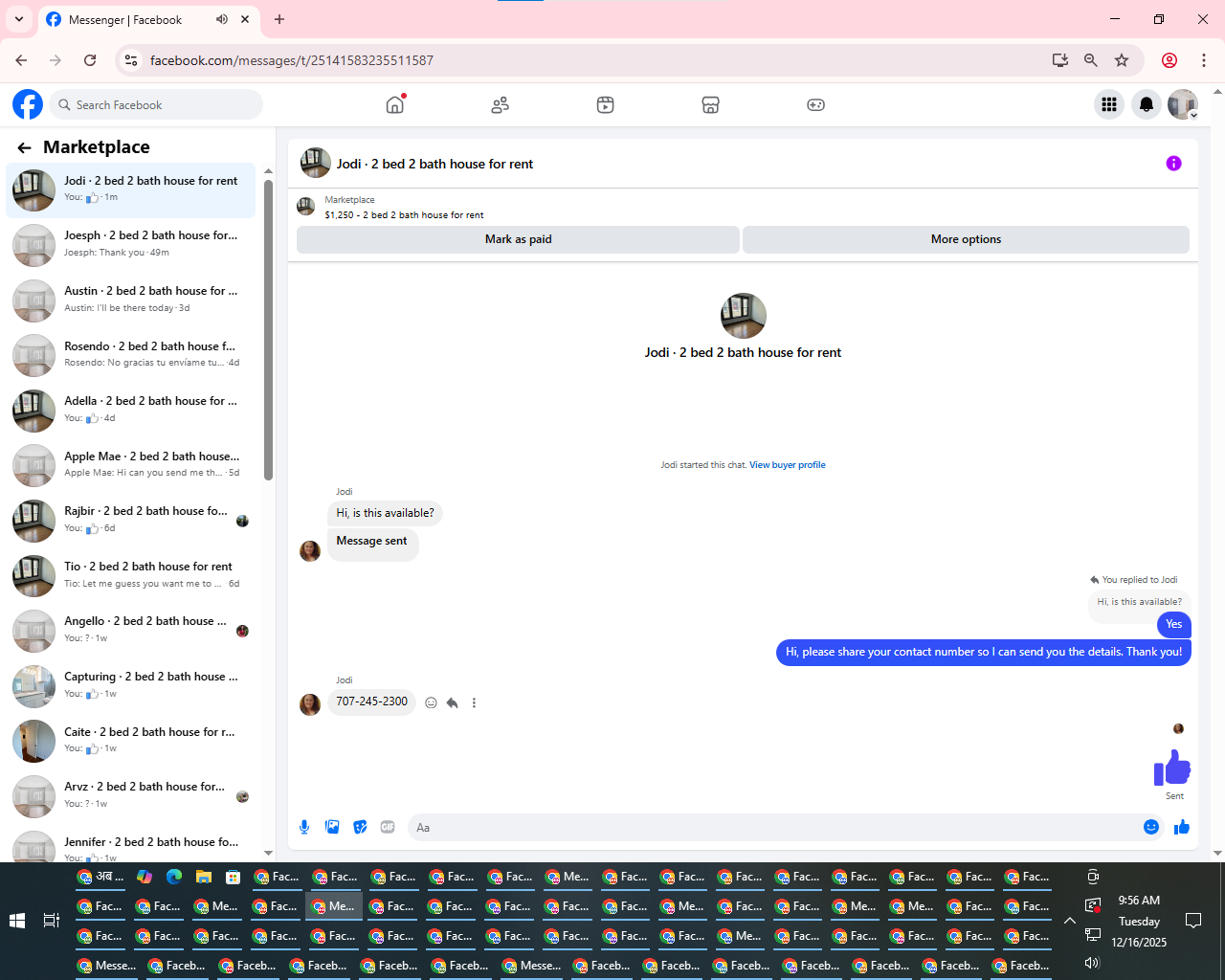1225x980 pixels.
Task: Select Tio's conversation
Action: (131, 575)
